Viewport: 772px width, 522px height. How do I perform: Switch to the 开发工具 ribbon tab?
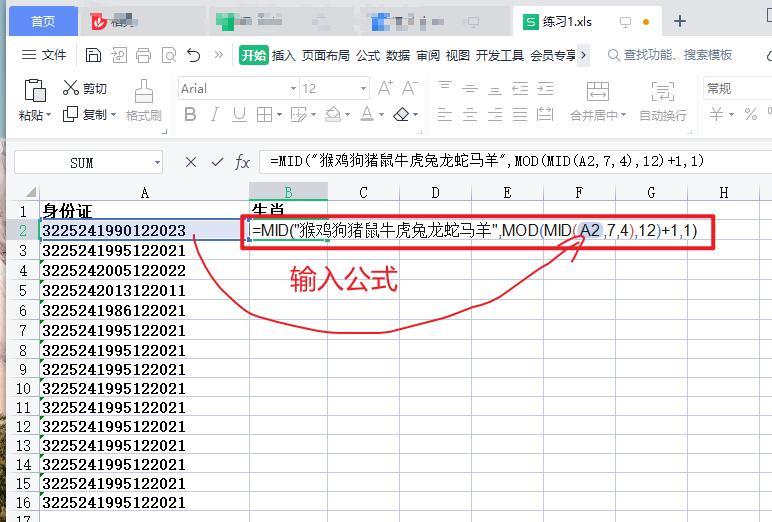[x=500, y=55]
